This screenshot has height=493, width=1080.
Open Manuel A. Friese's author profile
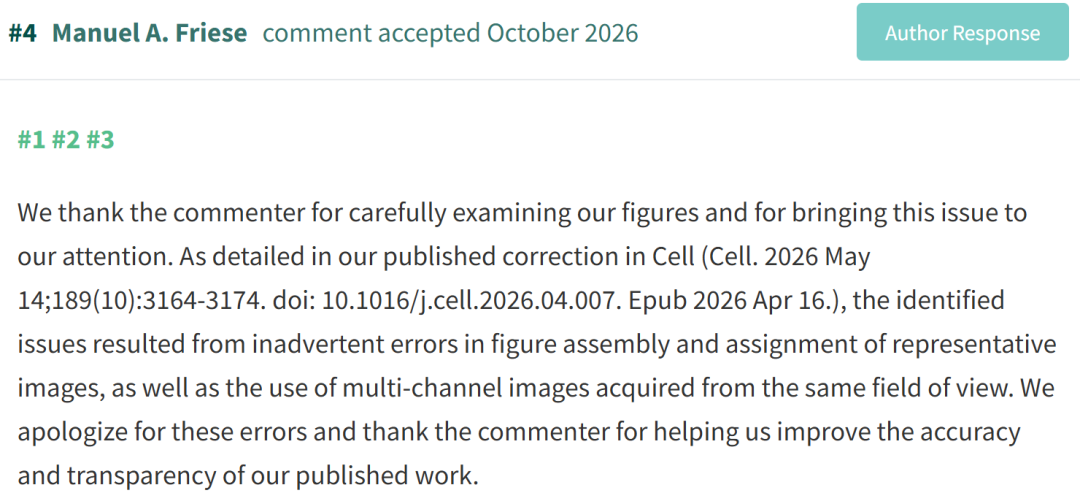tap(149, 33)
